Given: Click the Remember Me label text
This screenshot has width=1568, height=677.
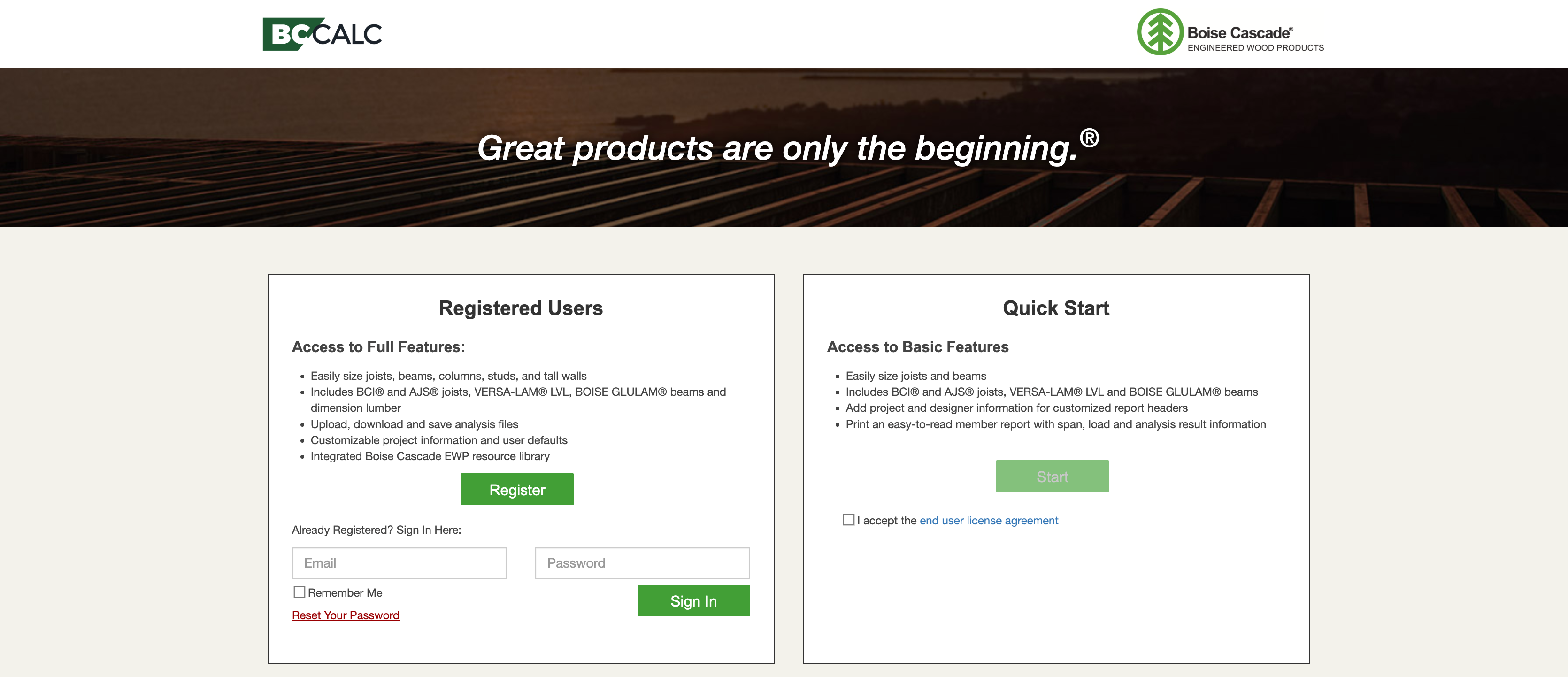Looking at the screenshot, I should 345,593.
